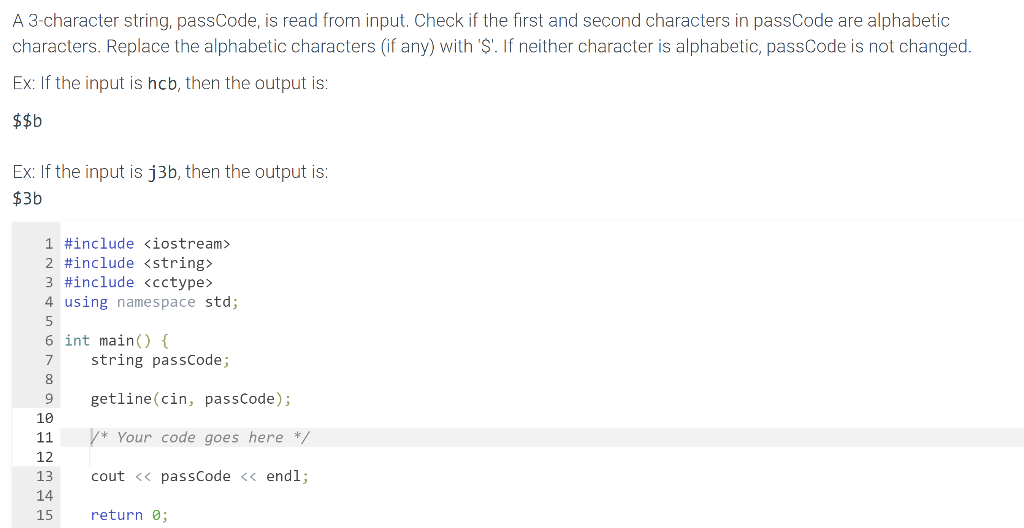Click example output text $$b

pos(27,121)
